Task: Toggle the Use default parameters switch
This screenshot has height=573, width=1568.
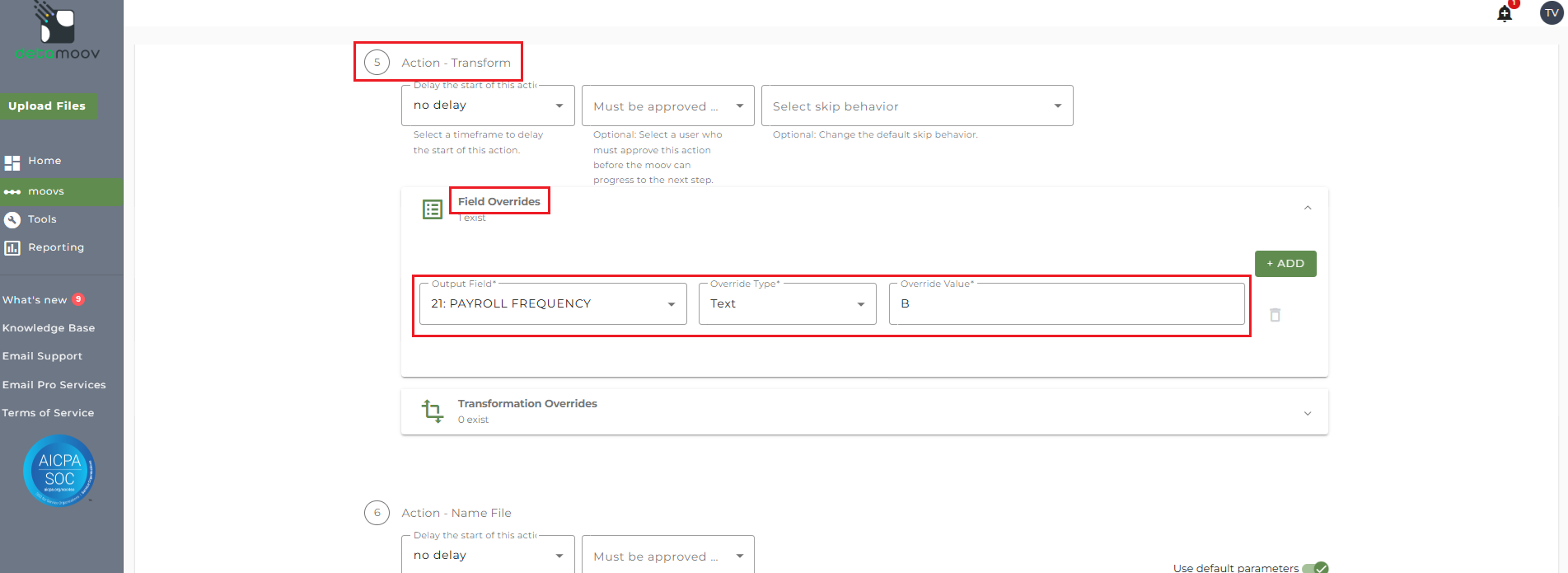Action: pyautogui.click(x=1315, y=567)
